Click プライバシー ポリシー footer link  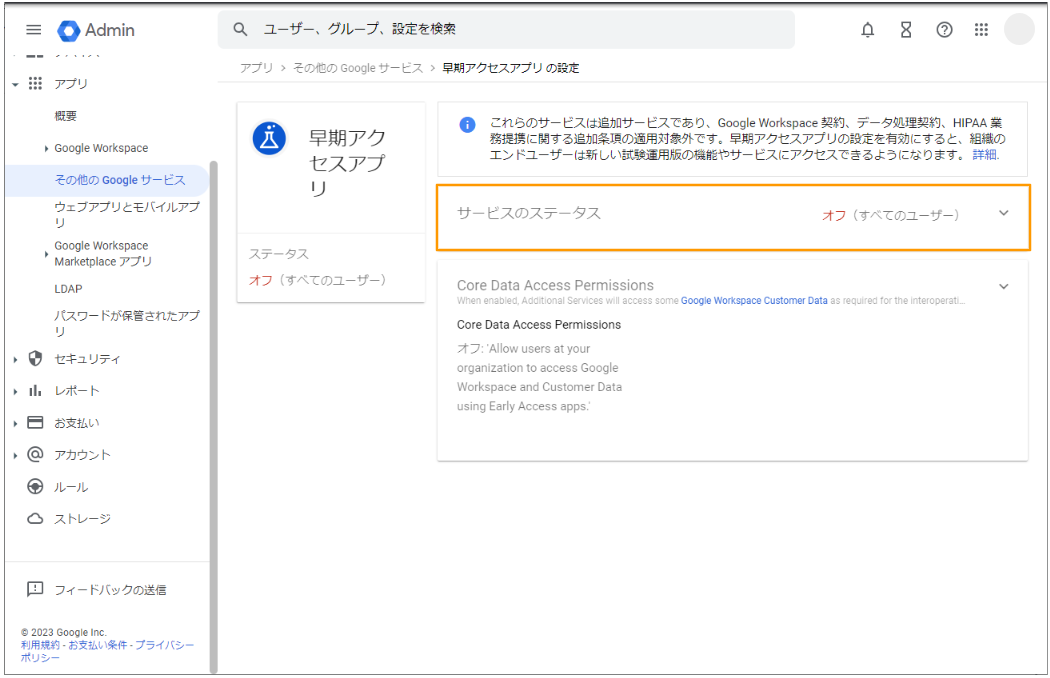coord(107,651)
